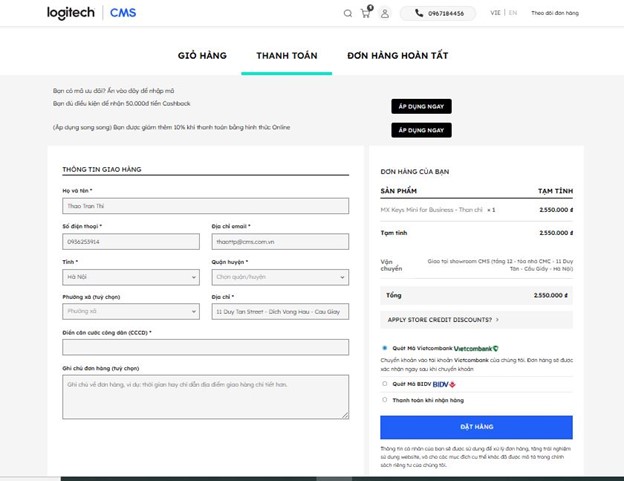Click the CCCD citizen ID input field
This screenshot has height=481, width=624.
click(205, 347)
